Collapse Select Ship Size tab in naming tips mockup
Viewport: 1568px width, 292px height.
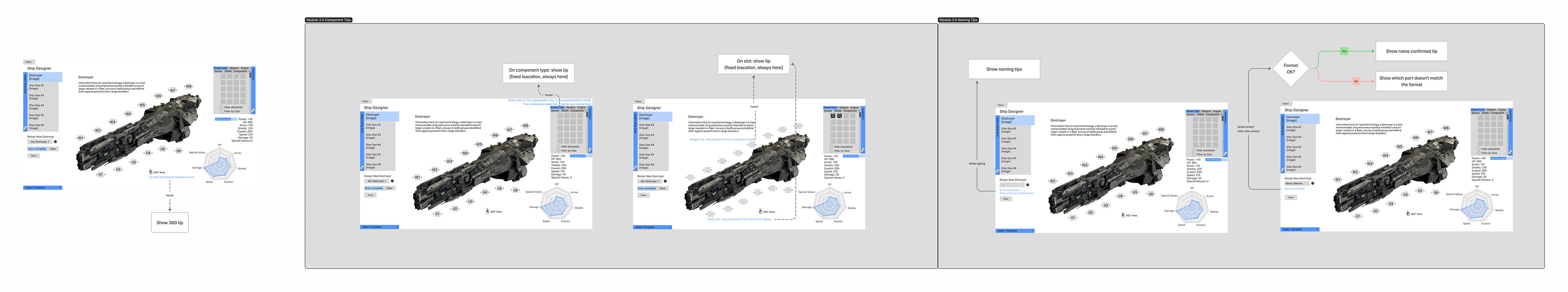click(997, 146)
